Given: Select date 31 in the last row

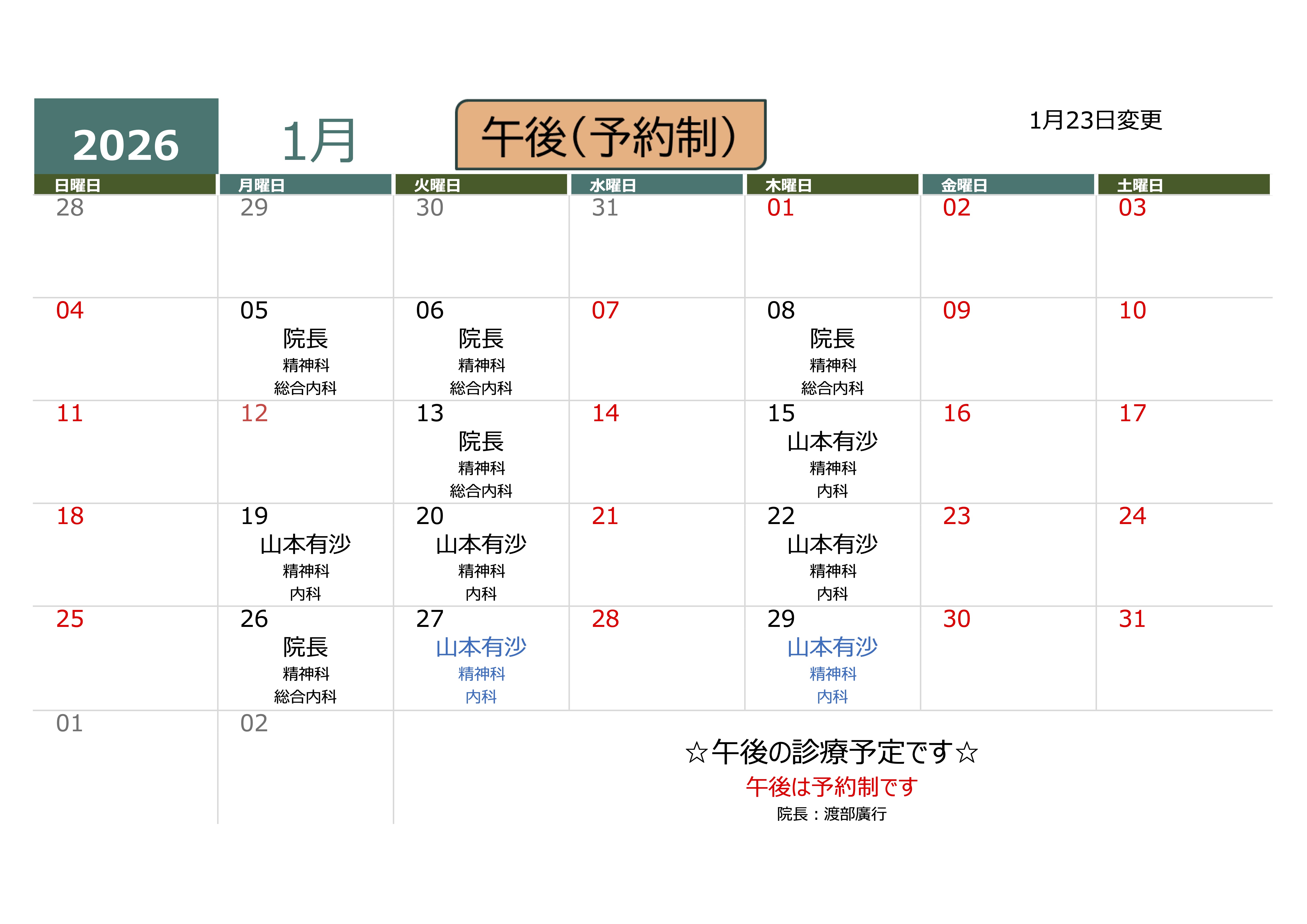Looking at the screenshot, I should (x=1132, y=619).
